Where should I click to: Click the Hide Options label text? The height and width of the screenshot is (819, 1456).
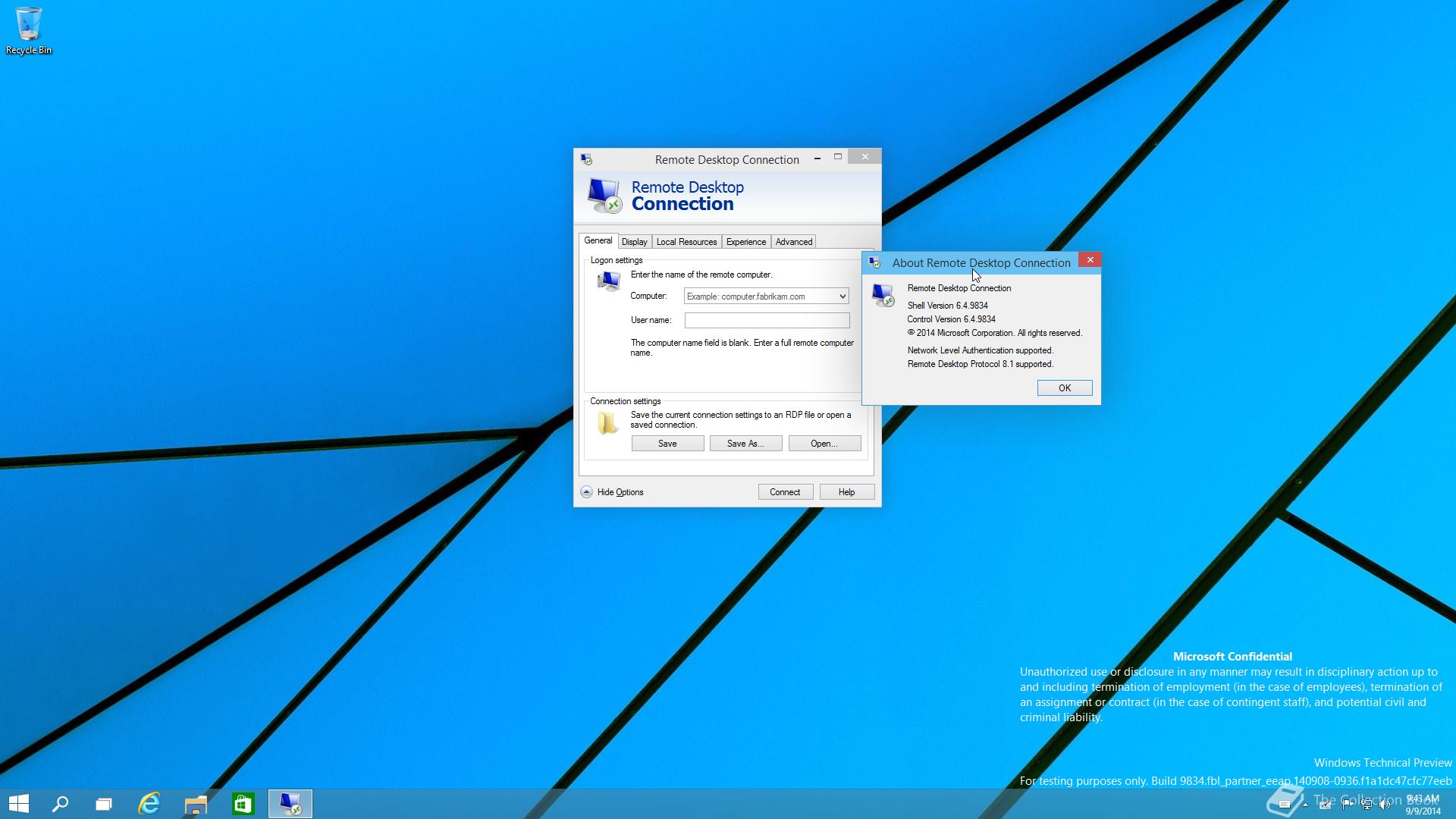620,492
